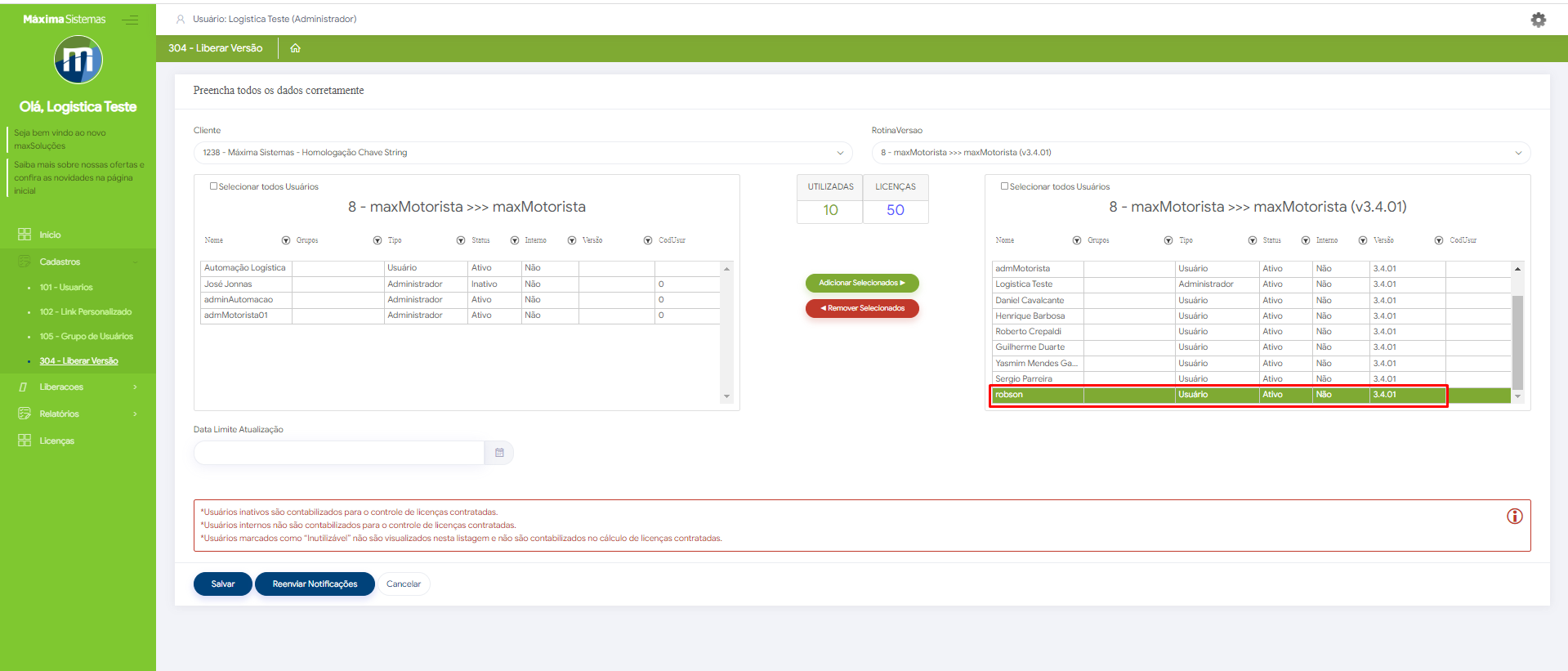1568x671 pixels.
Task: Click the user profile icon in header
Action: (181, 19)
